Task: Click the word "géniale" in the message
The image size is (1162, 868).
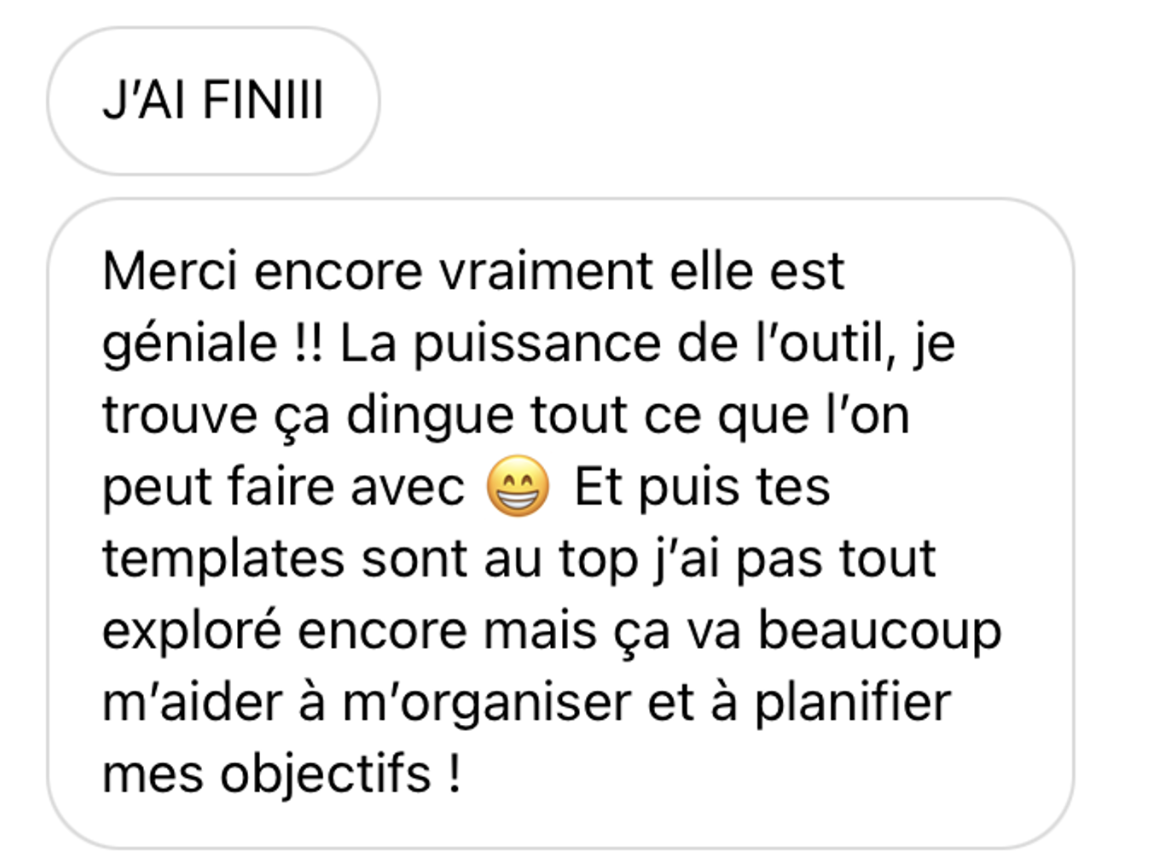Action: tap(190, 345)
